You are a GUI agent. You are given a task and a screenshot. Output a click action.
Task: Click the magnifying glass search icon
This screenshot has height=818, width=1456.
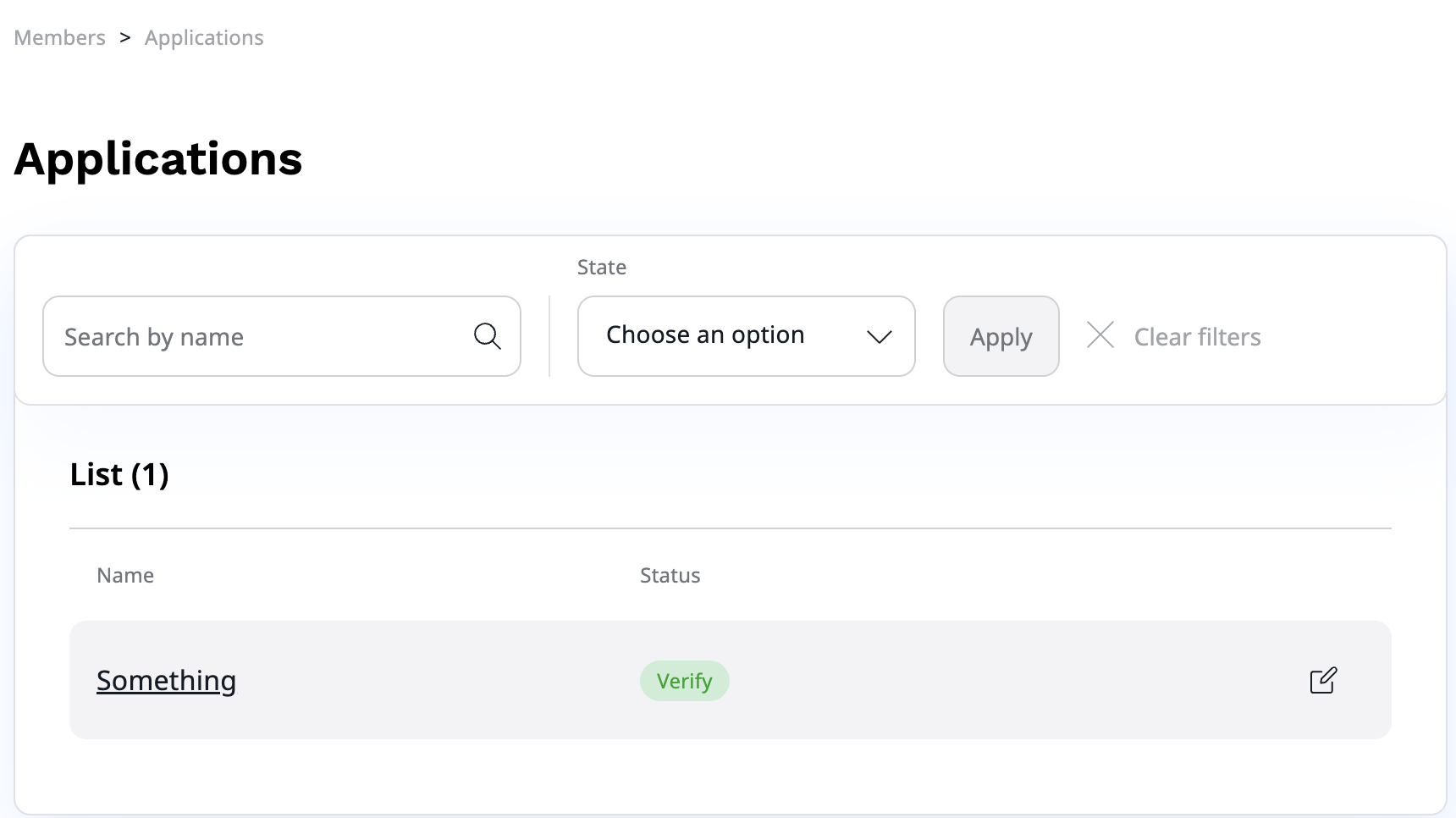487,336
